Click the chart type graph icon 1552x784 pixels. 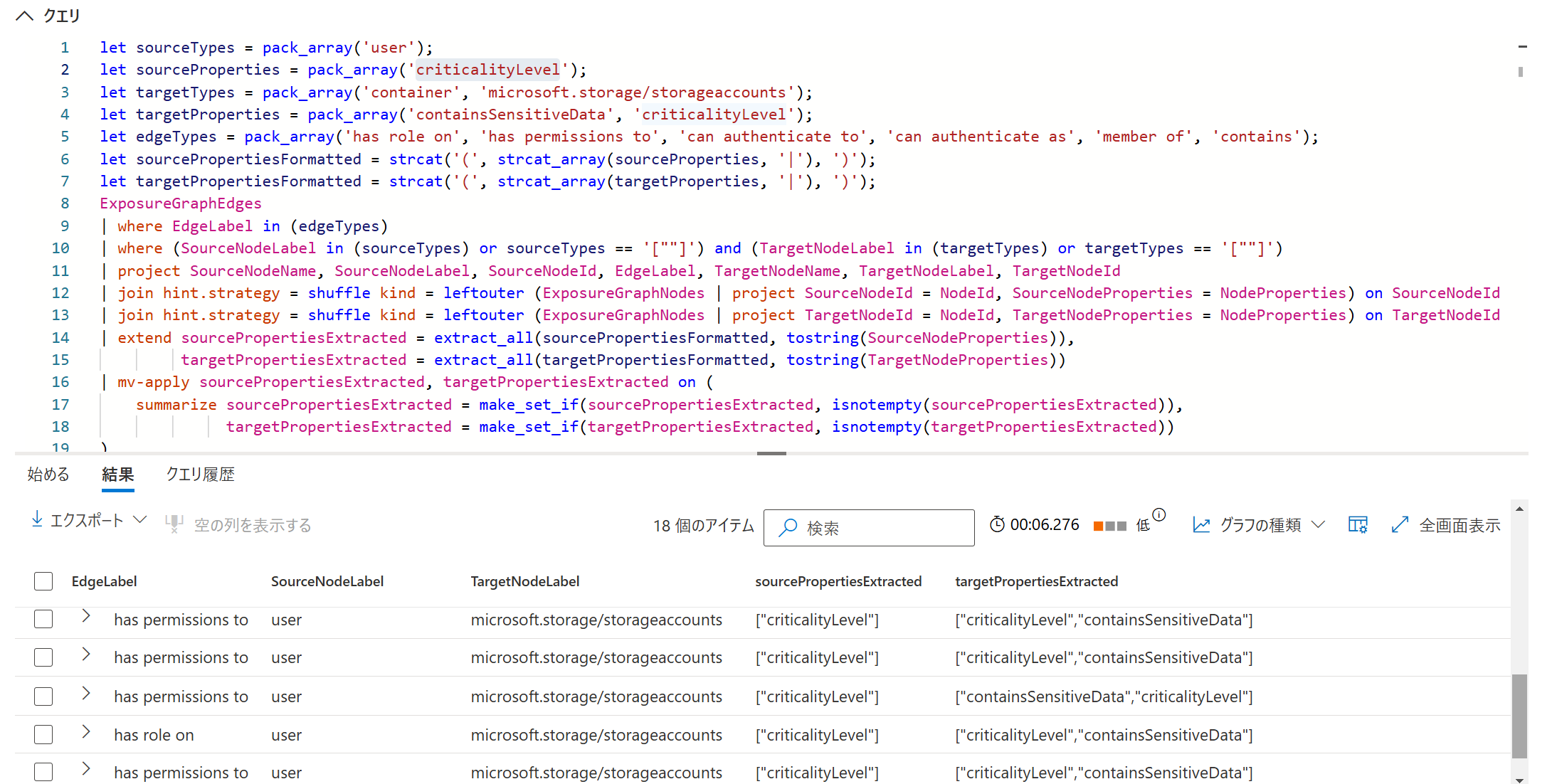tap(1201, 525)
